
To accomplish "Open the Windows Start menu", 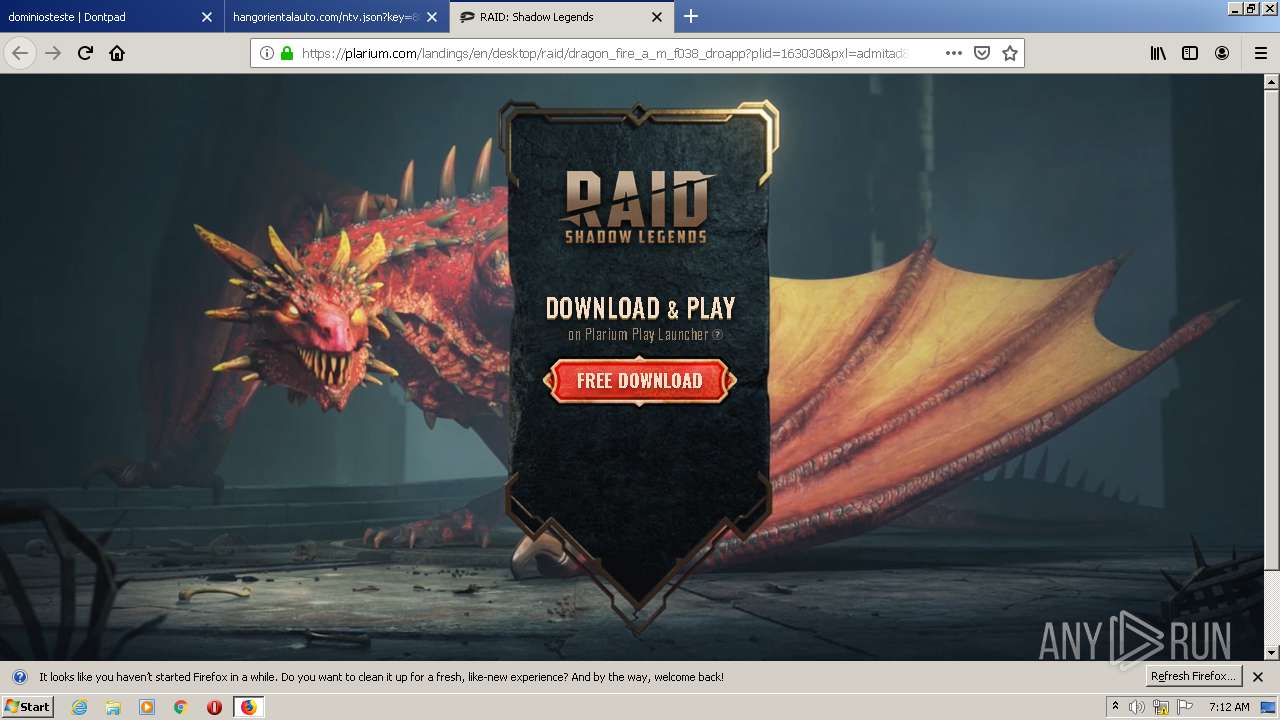I will pos(27,707).
